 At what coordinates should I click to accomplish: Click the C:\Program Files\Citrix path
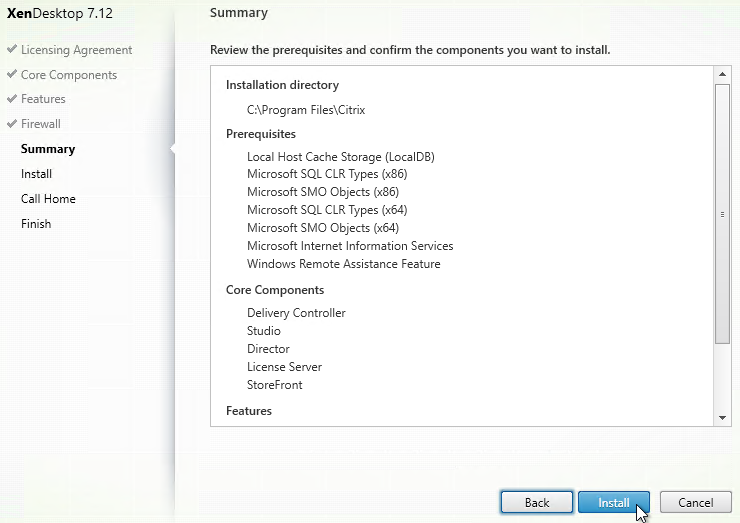[306, 110]
